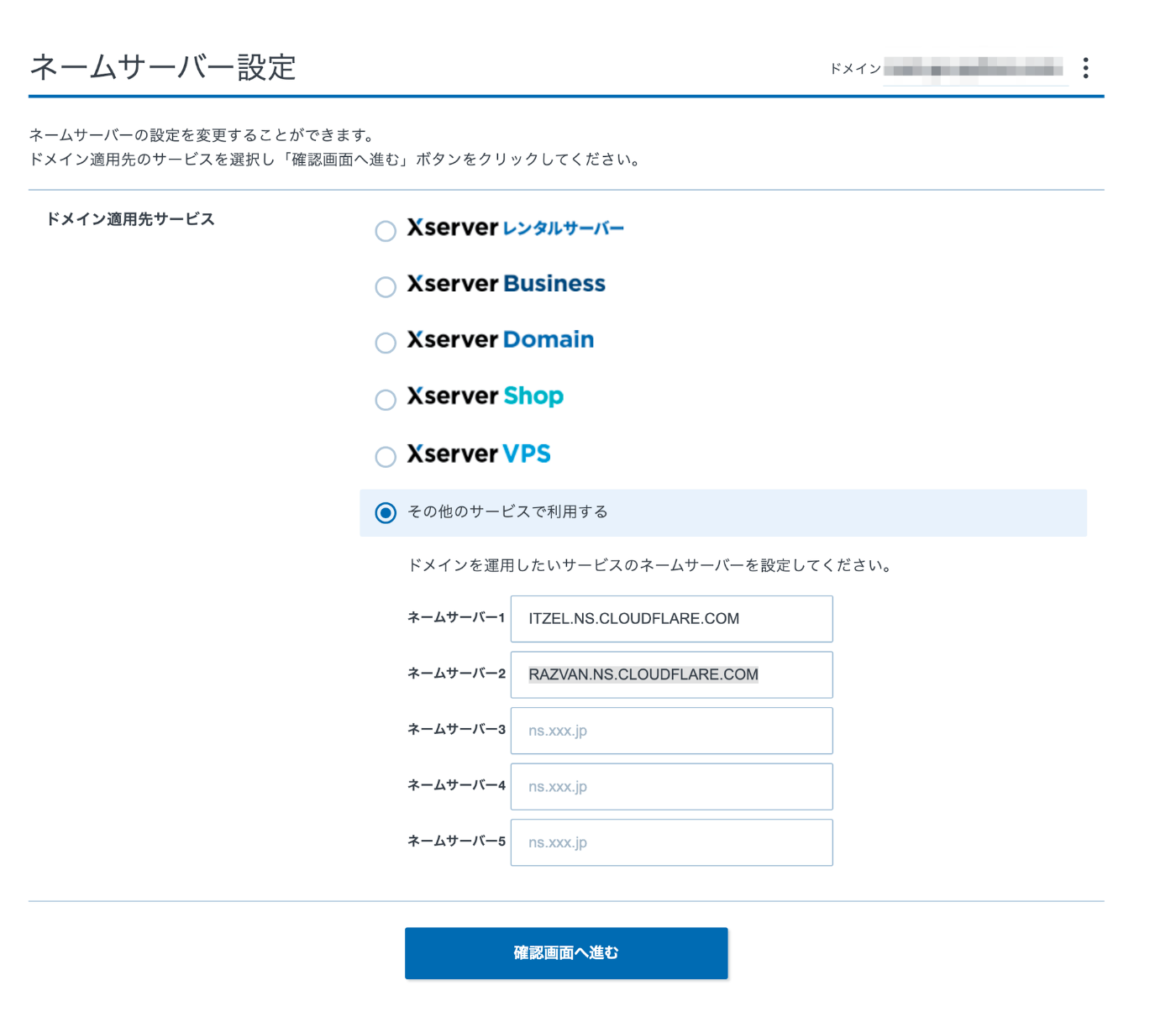Focus the empty ネームサーバー4 input field
The image size is (1176, 1012).
tap(671, 786)
